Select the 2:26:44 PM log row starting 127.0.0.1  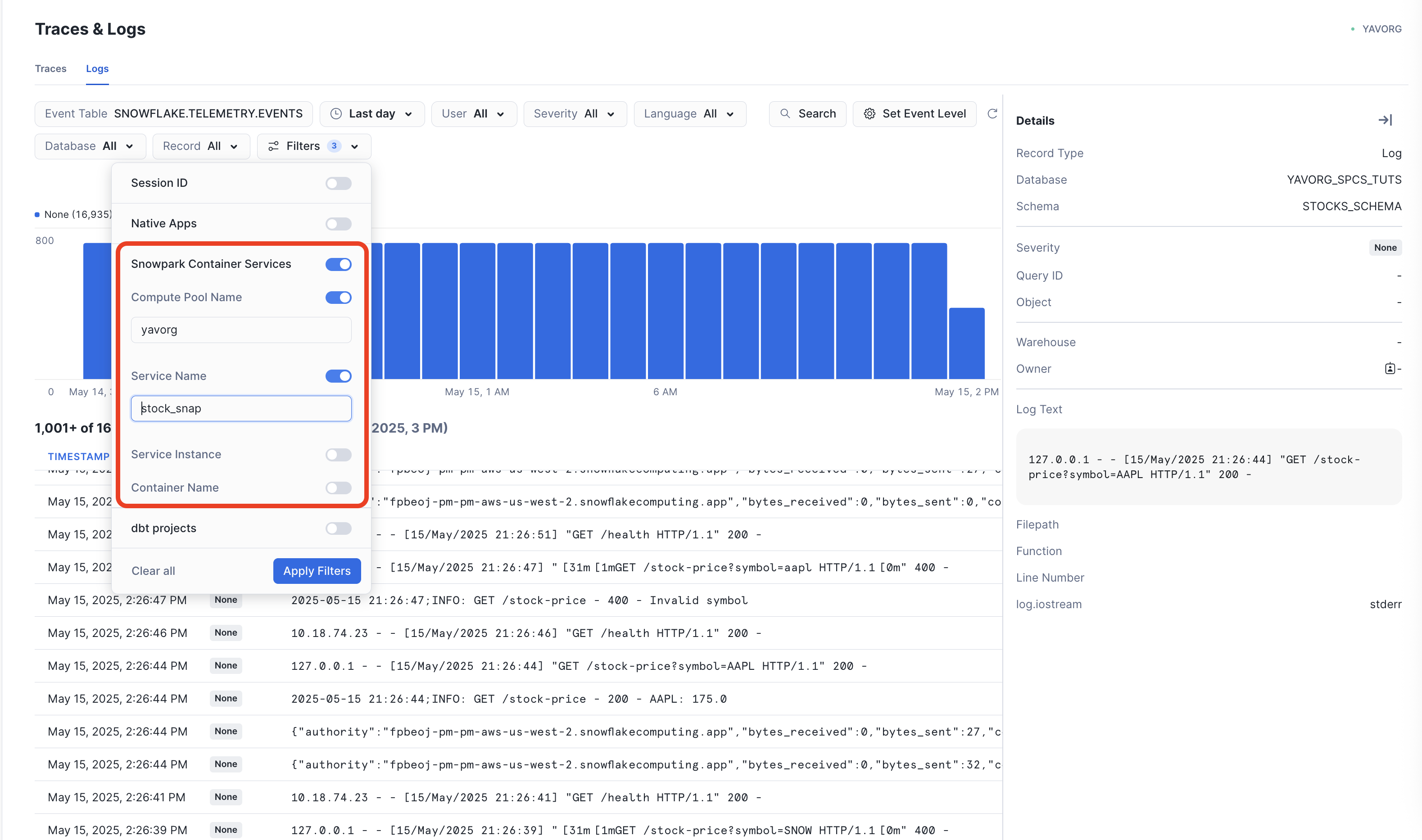pyautogui.click(x=518, y=666)
